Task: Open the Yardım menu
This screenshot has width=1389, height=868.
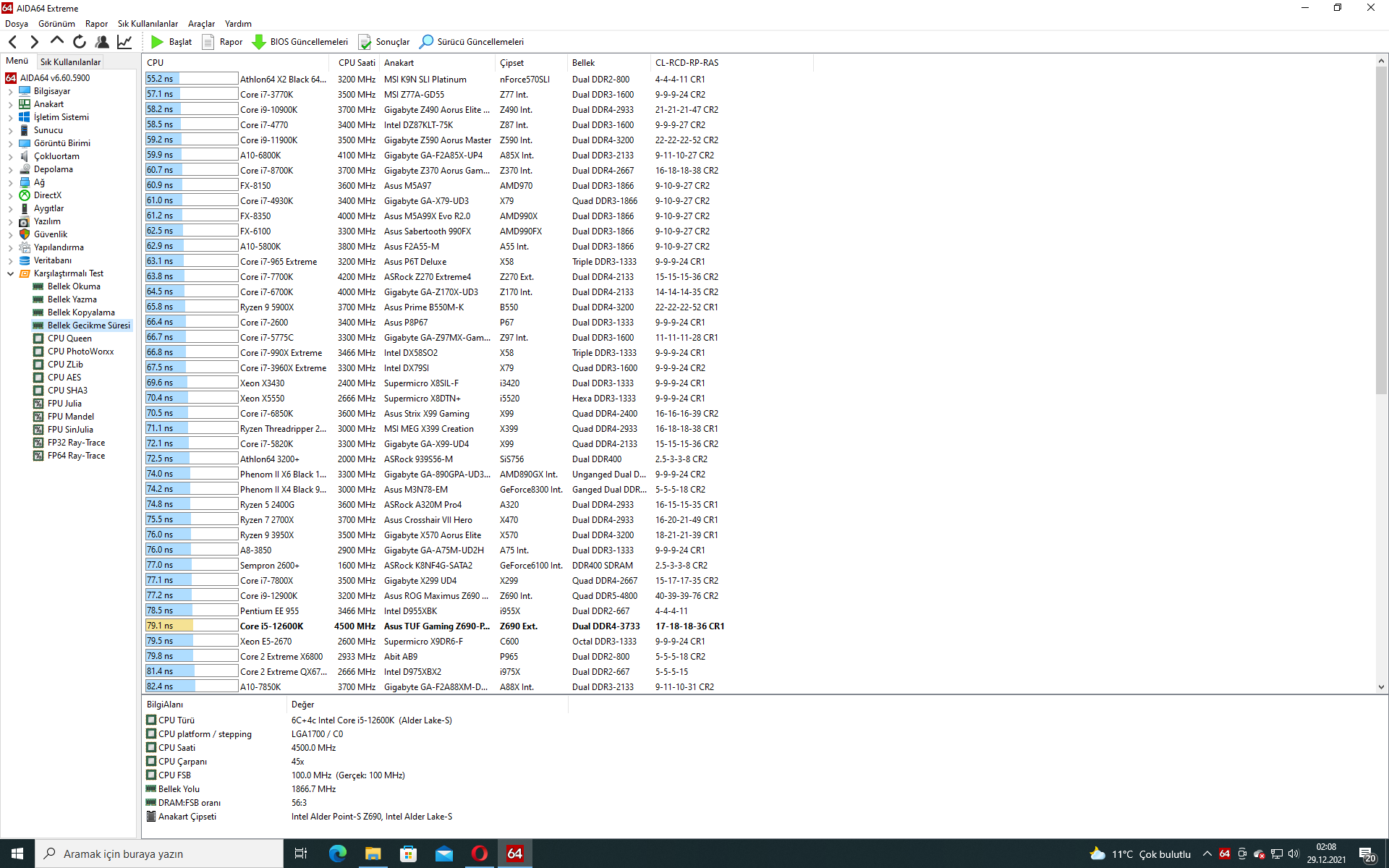Action: [x=238, y=24]
